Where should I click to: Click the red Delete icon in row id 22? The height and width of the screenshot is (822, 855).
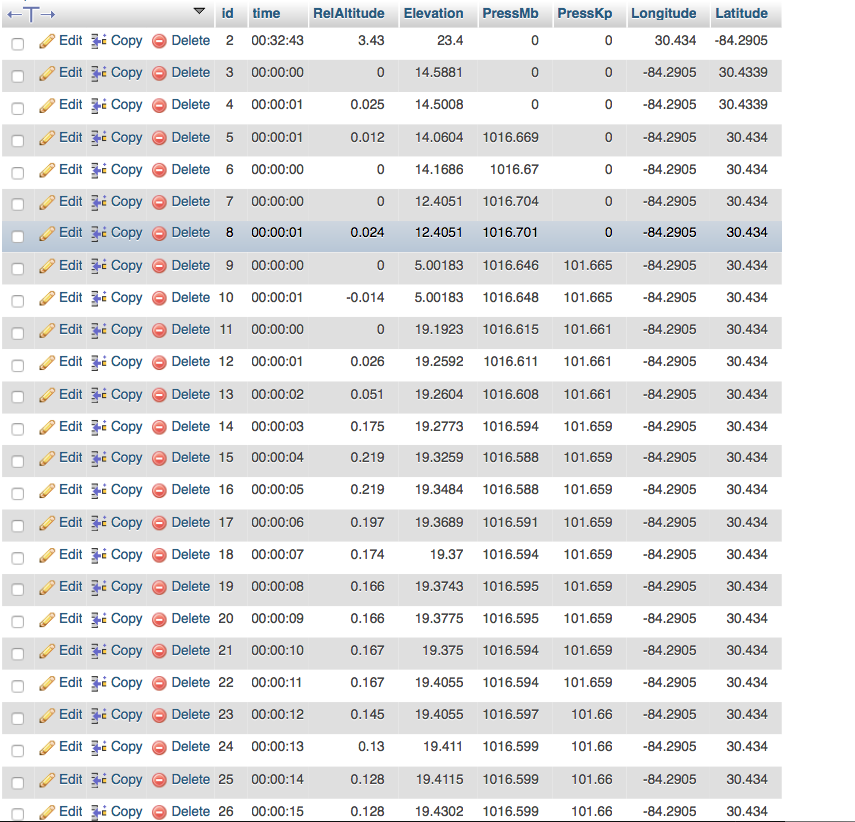pyautogui.click(x=159, y=683)
